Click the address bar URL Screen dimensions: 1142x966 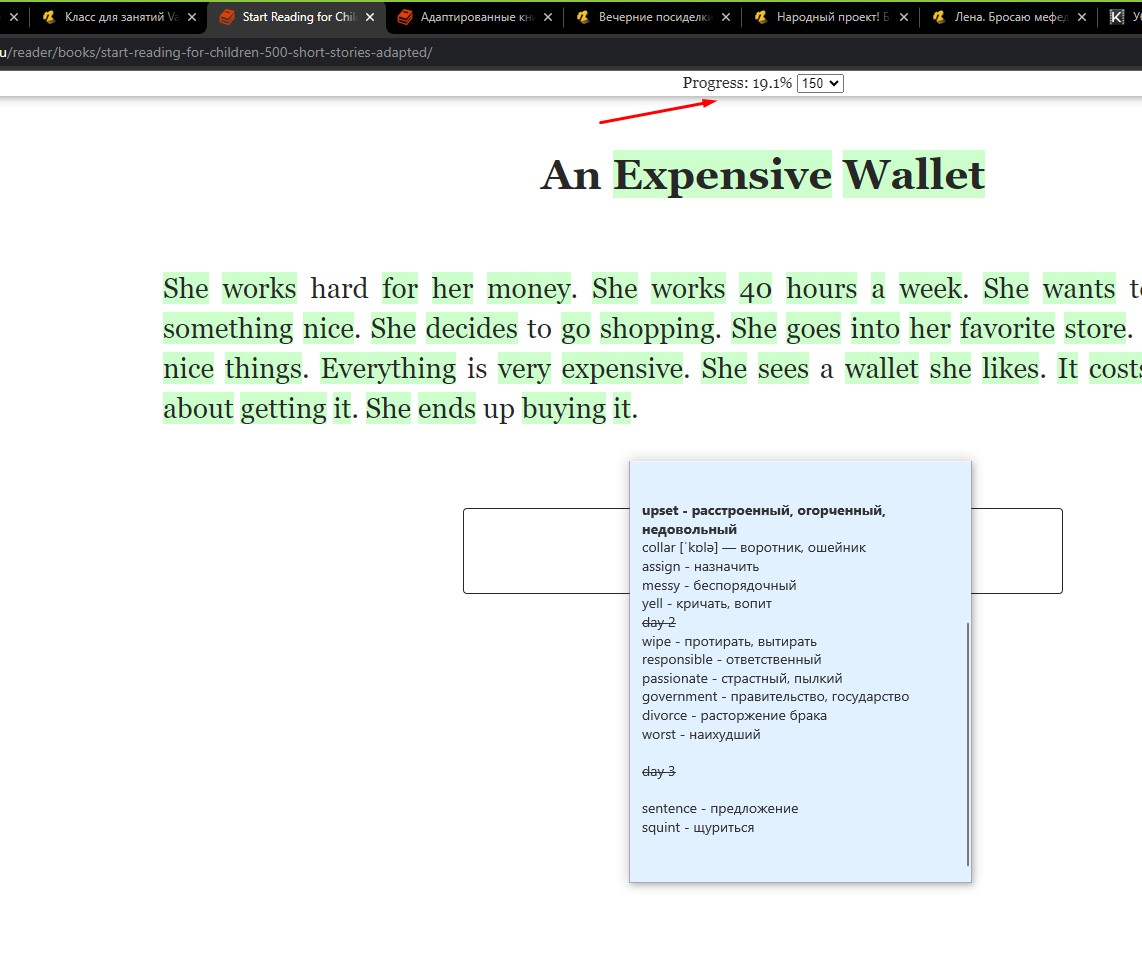(220, 52)
